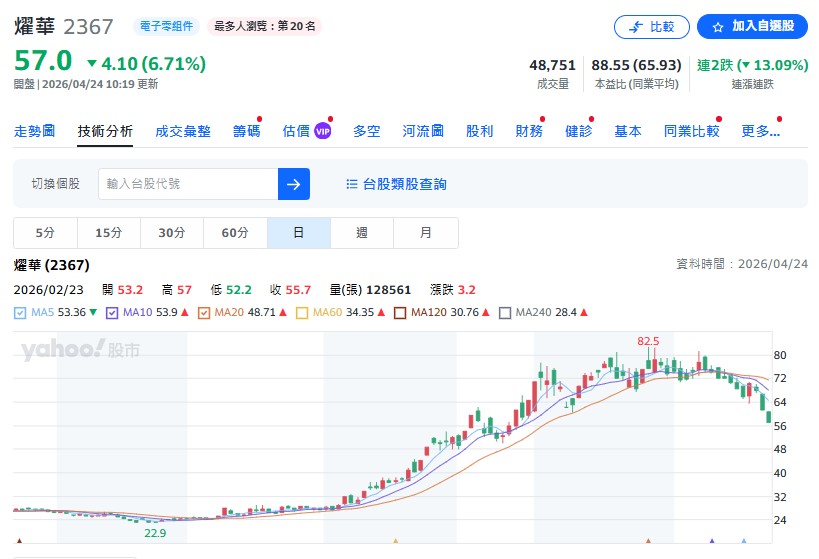Click the stock code input field

[187, 184]
